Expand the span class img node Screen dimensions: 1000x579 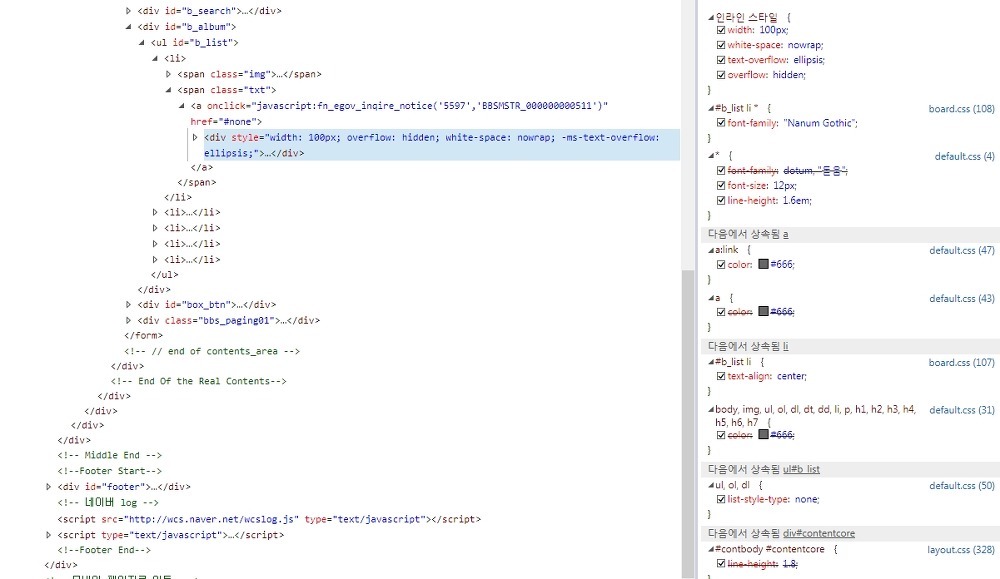[168, 74]
